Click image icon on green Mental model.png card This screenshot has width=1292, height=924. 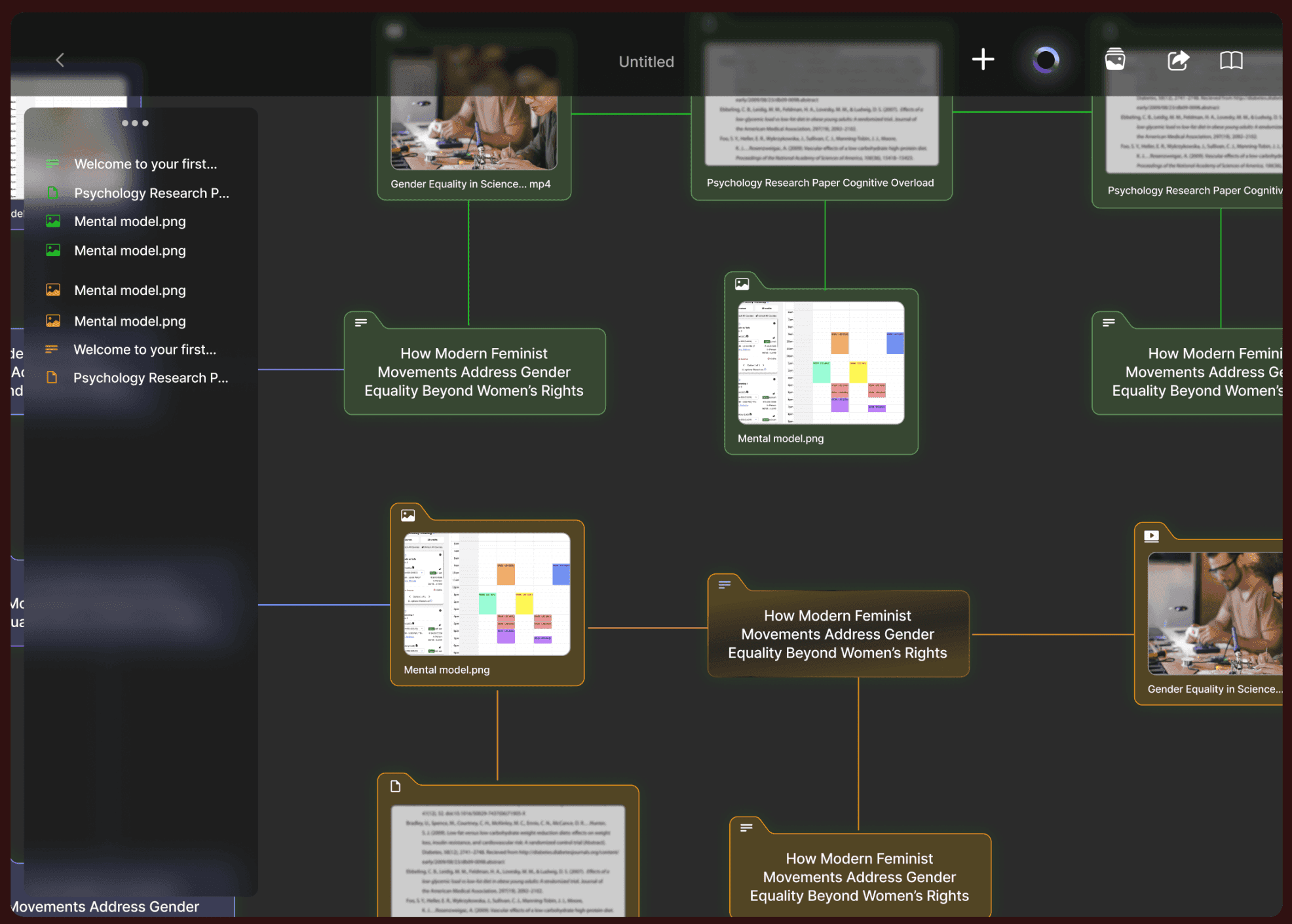coord(742,284)
